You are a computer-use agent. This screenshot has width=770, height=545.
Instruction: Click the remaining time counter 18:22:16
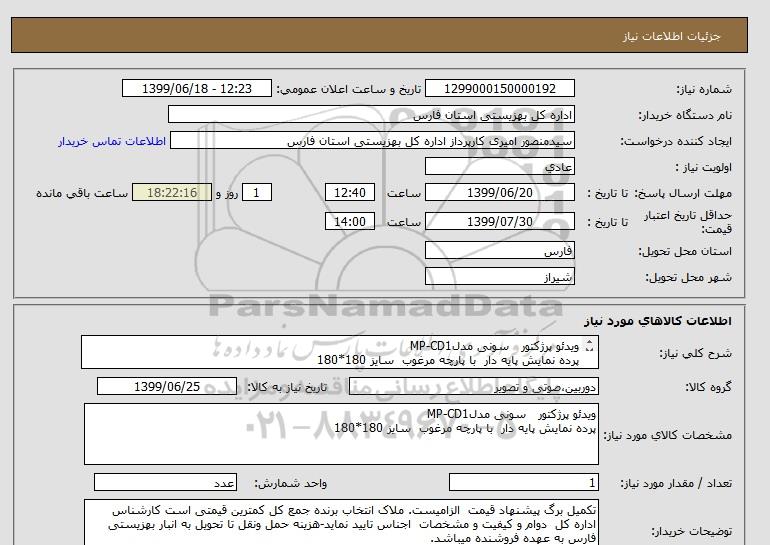click(x=172, y=192)
